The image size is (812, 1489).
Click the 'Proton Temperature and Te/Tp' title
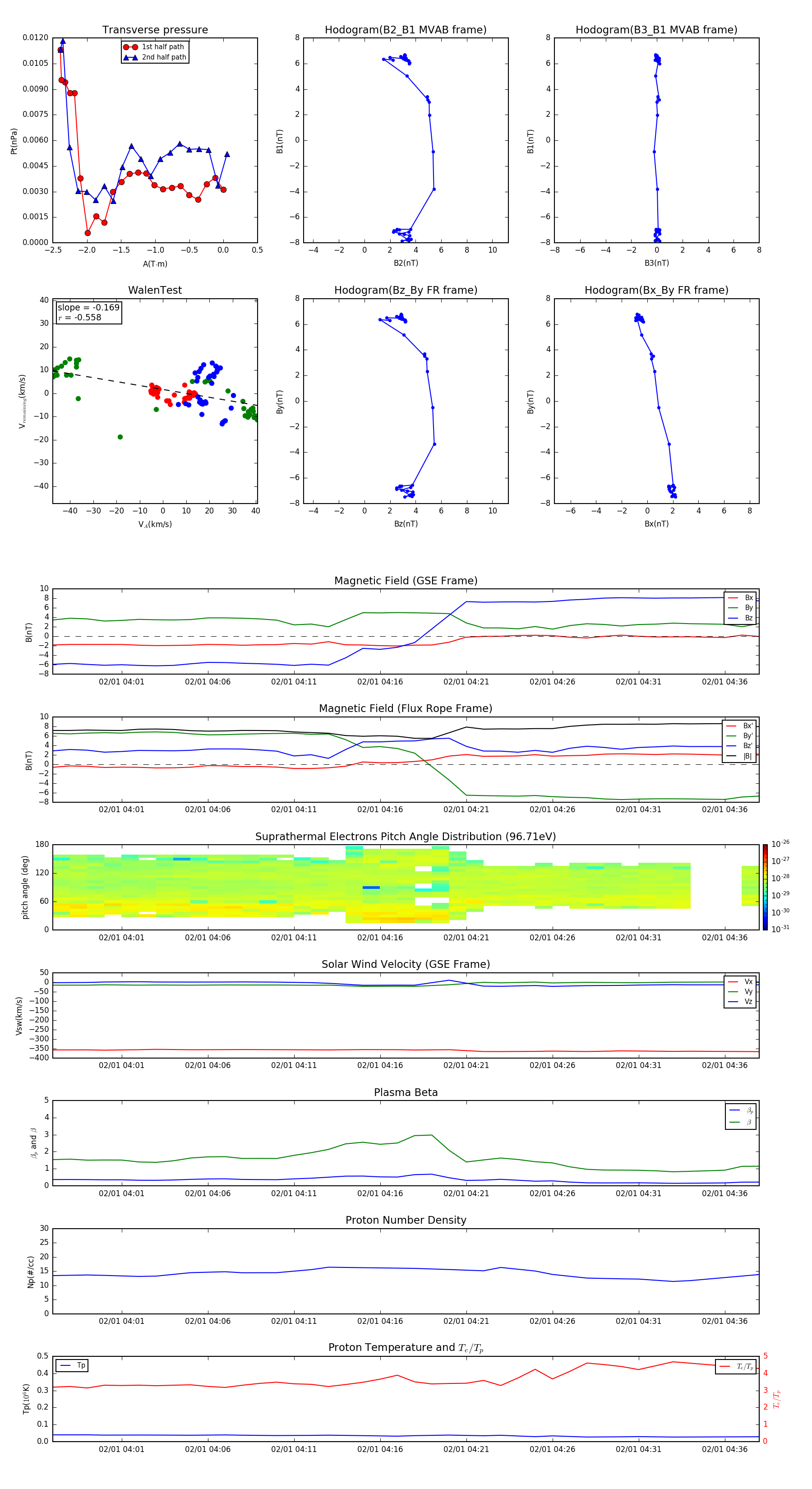coord(406,1348)
